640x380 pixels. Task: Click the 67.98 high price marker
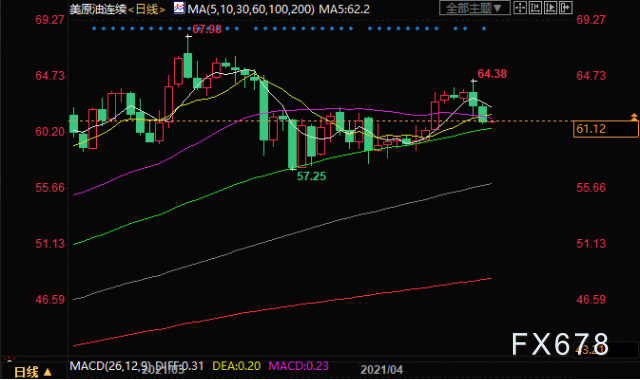(x=207, y=29)
